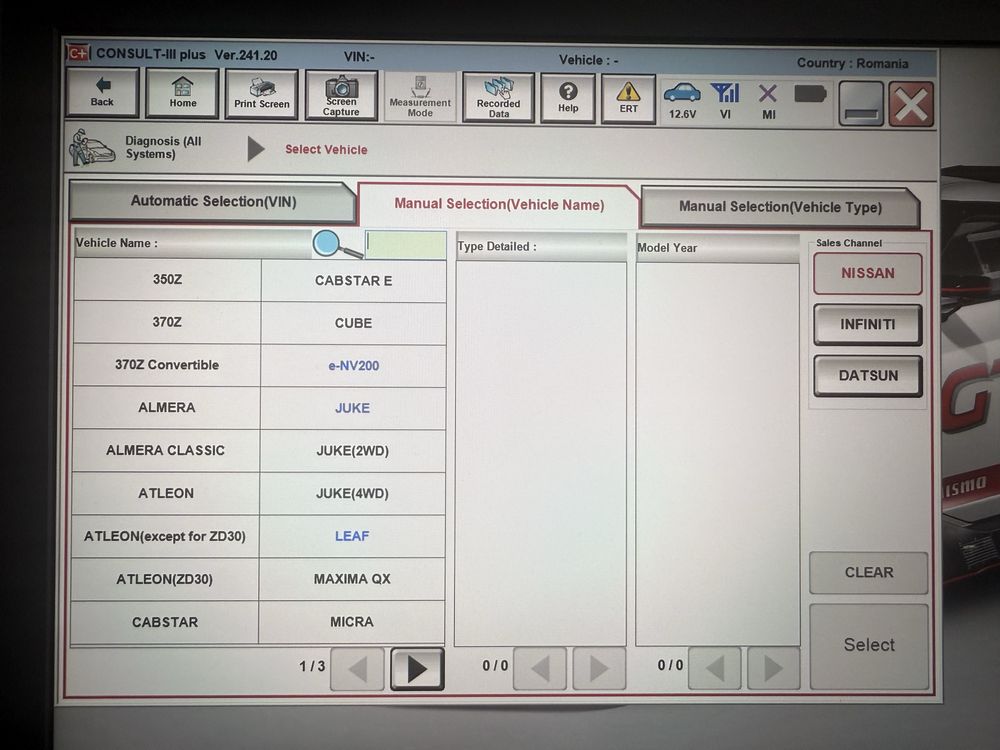
Task: Select vehicle 370Z
Action: (167, 322)
